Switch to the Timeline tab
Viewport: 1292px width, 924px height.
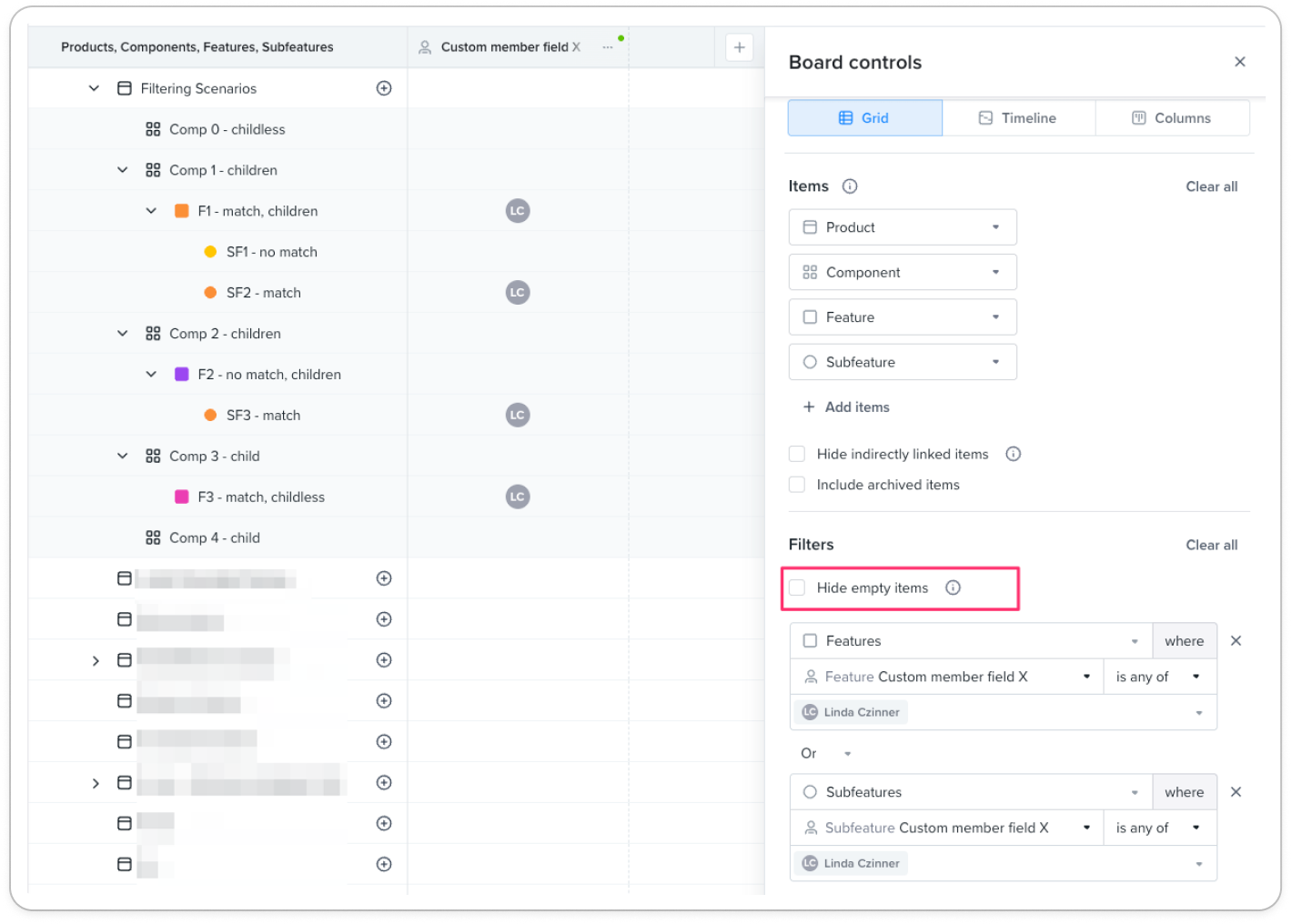pos(1018,118)
